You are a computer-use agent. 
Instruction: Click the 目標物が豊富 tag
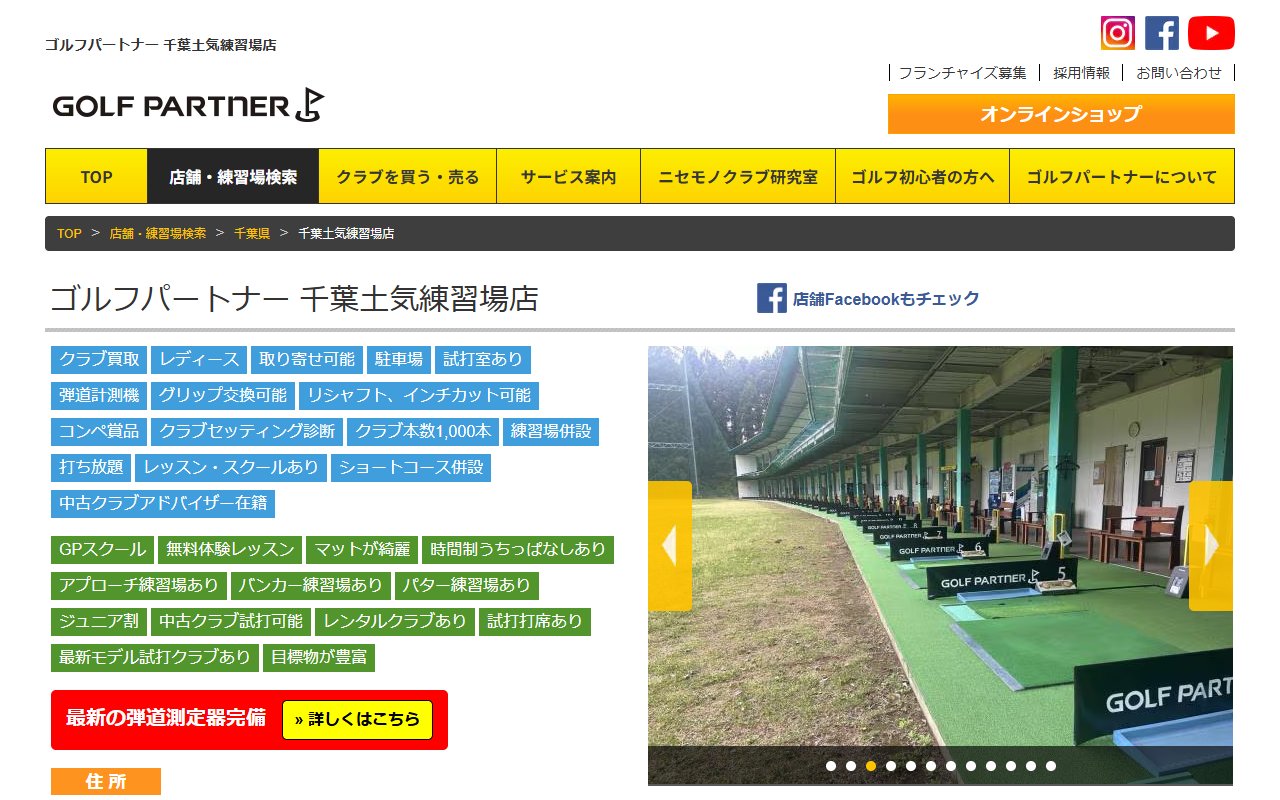[x=319, y=658]
